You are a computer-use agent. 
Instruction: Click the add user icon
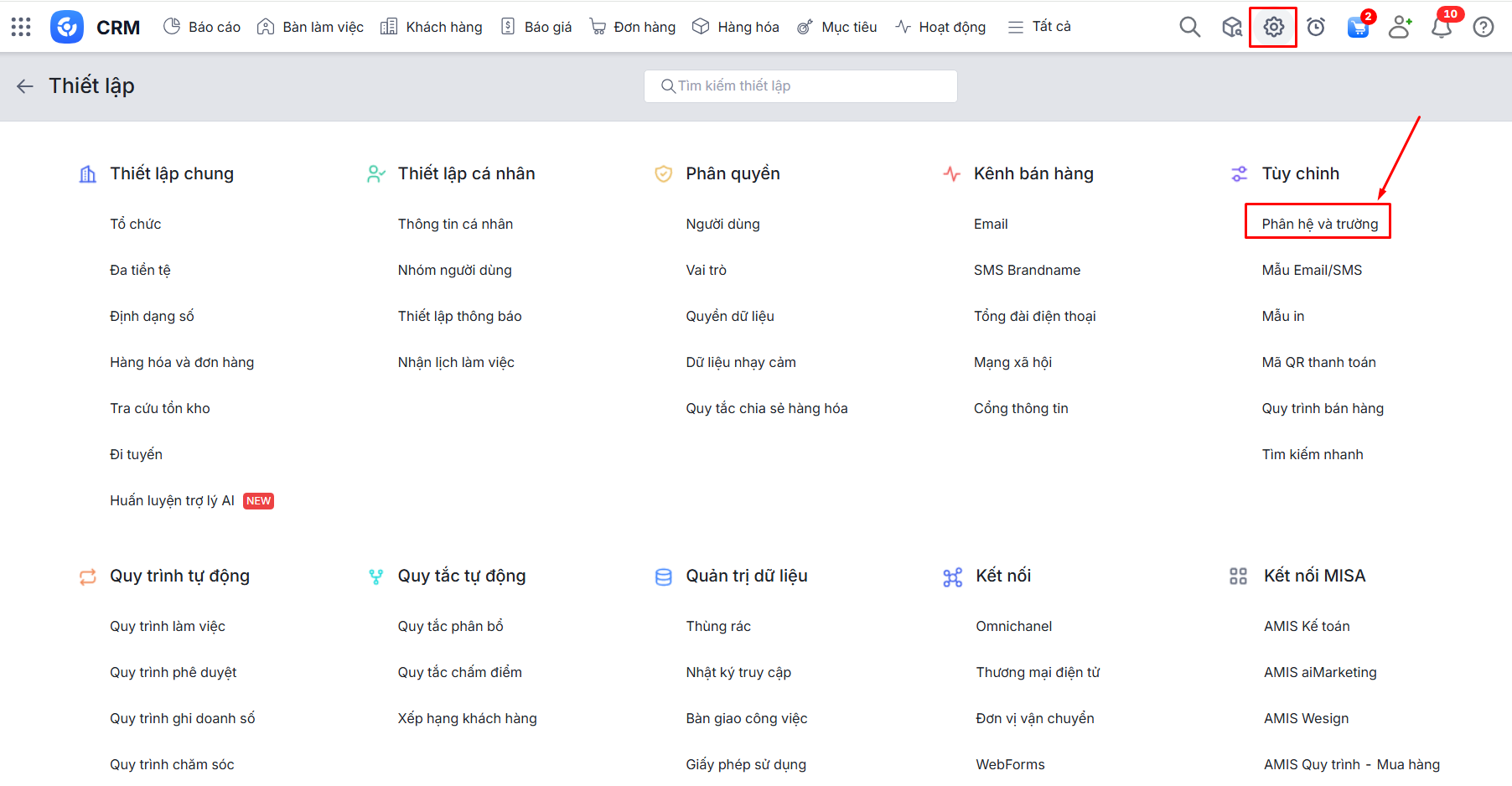click(x=1400, y=27)
